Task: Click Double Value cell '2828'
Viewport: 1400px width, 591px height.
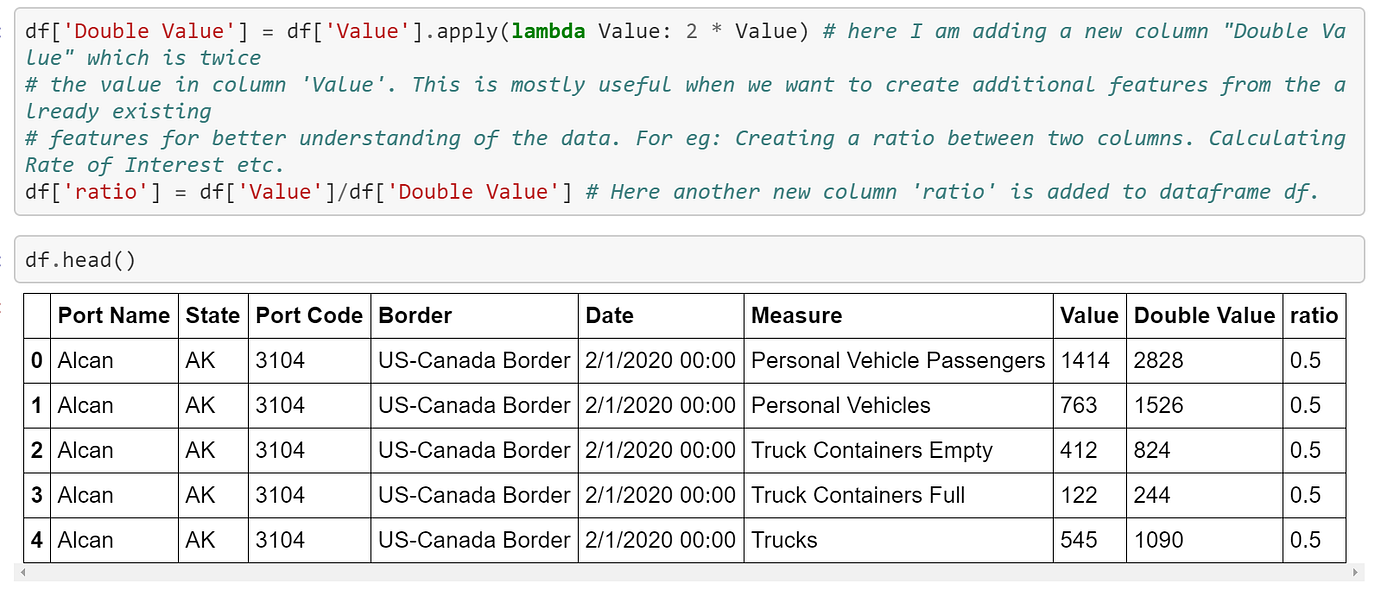Action: click(x=1204, y=360)
